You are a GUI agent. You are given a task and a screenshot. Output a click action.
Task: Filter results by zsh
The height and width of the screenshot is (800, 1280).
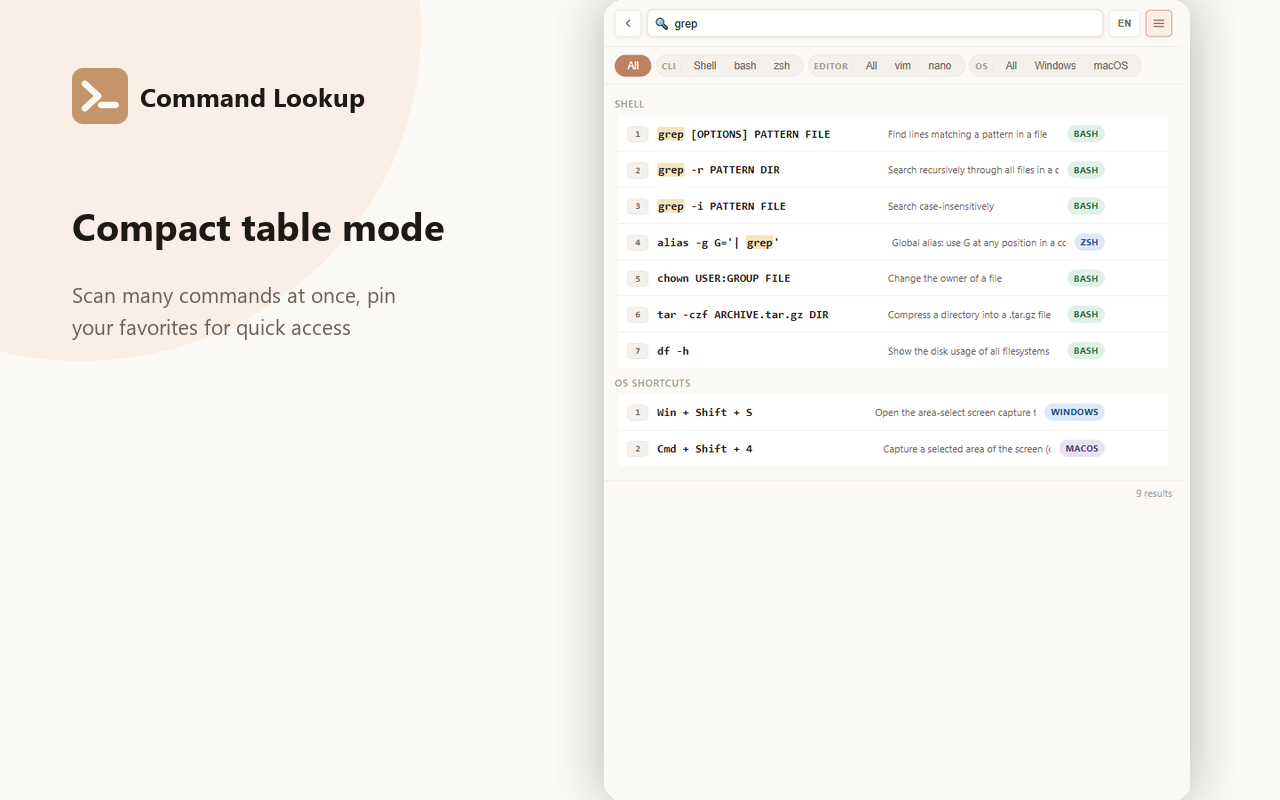782,66
